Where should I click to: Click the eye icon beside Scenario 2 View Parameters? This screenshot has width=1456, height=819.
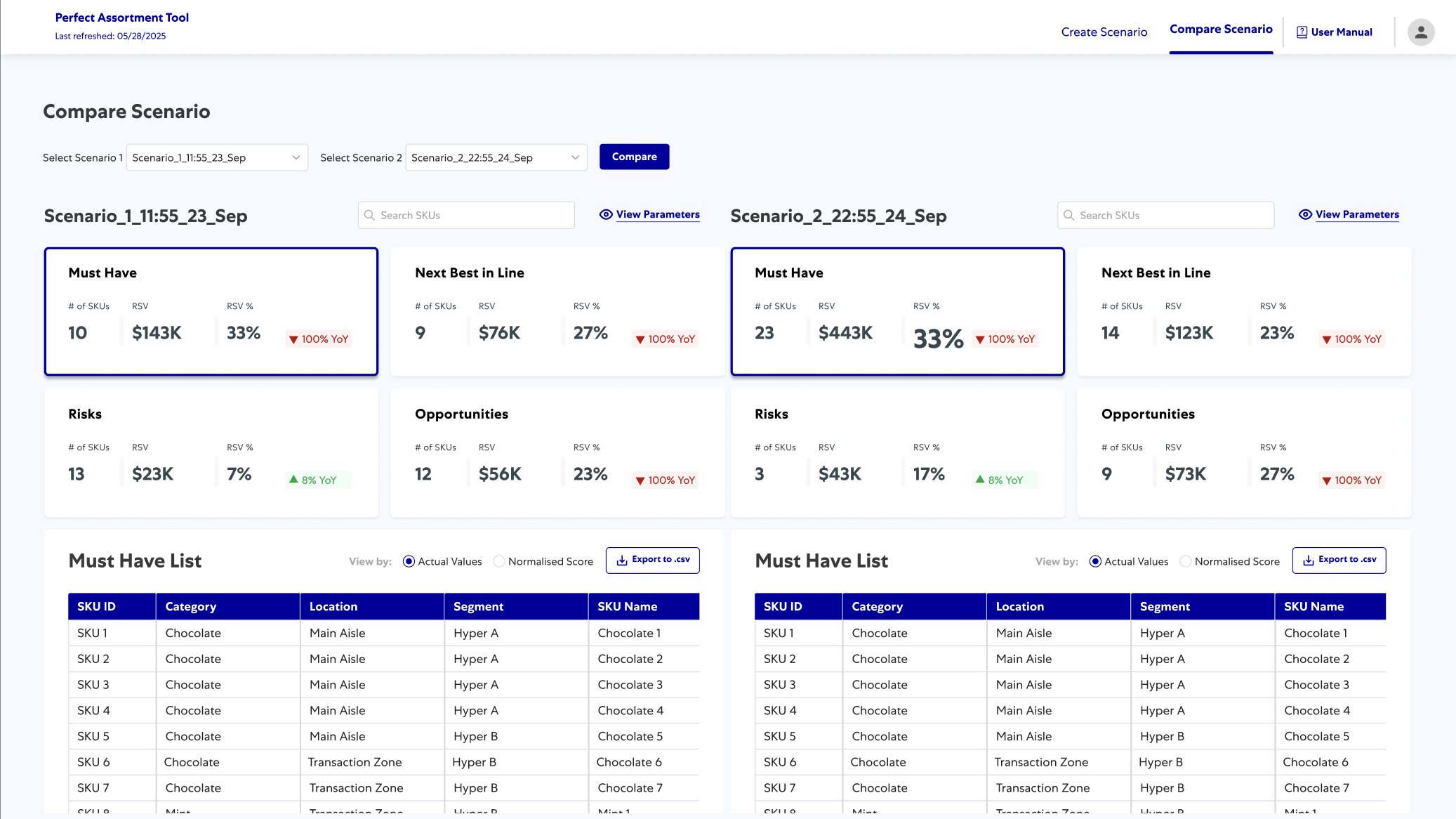(1305, 215)
